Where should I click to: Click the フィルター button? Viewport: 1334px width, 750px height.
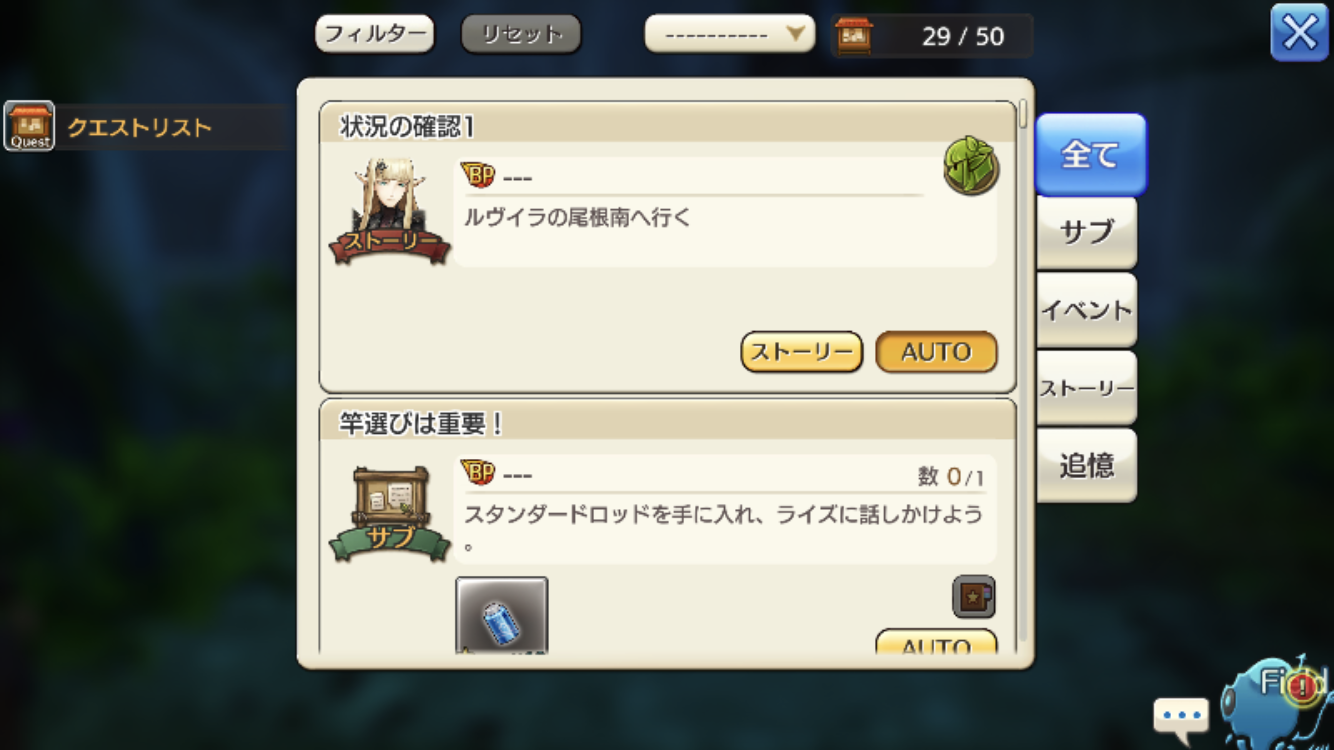pos(375,34)
